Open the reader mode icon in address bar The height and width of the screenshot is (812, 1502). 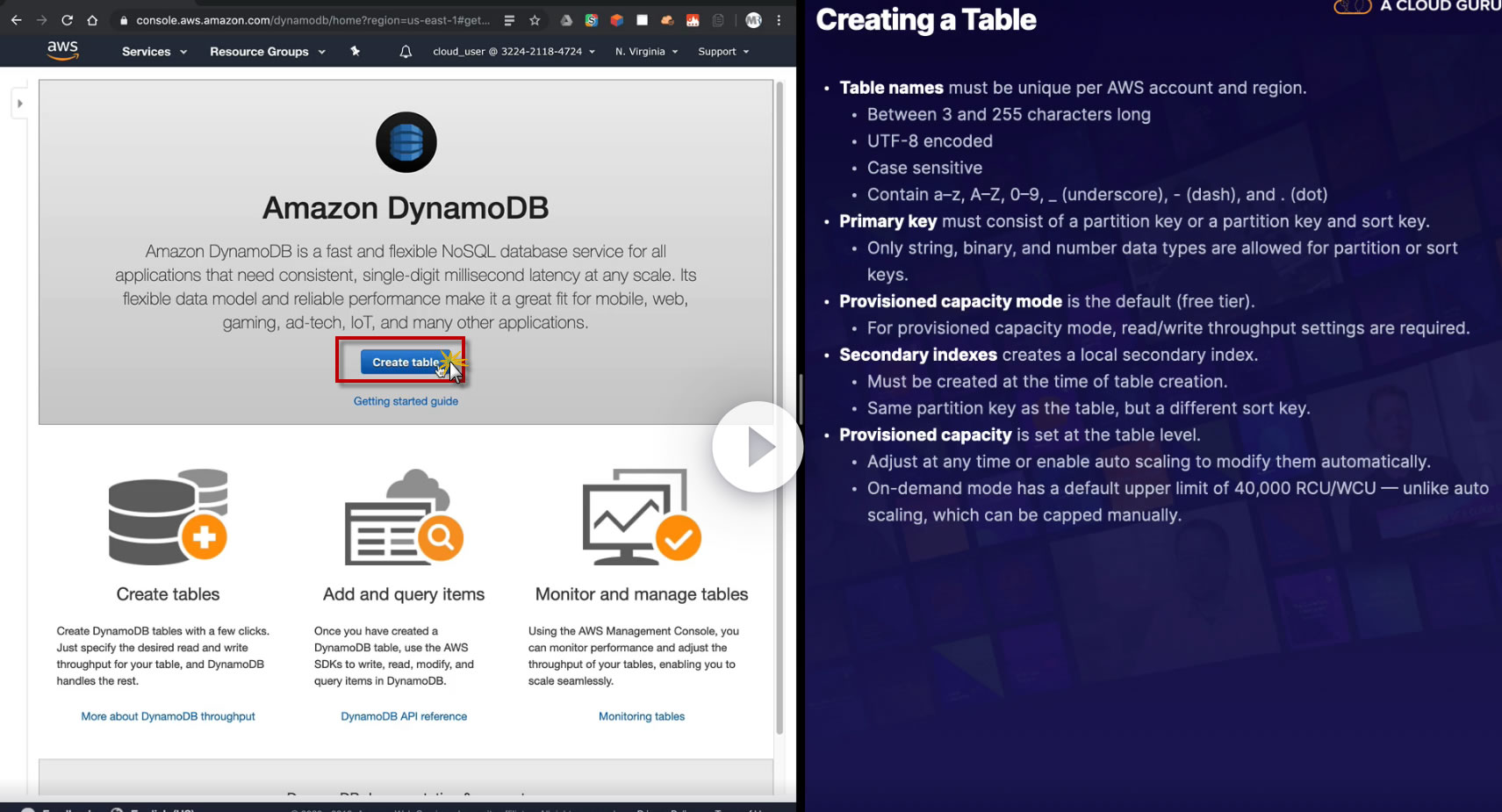[x=509, y=20]
